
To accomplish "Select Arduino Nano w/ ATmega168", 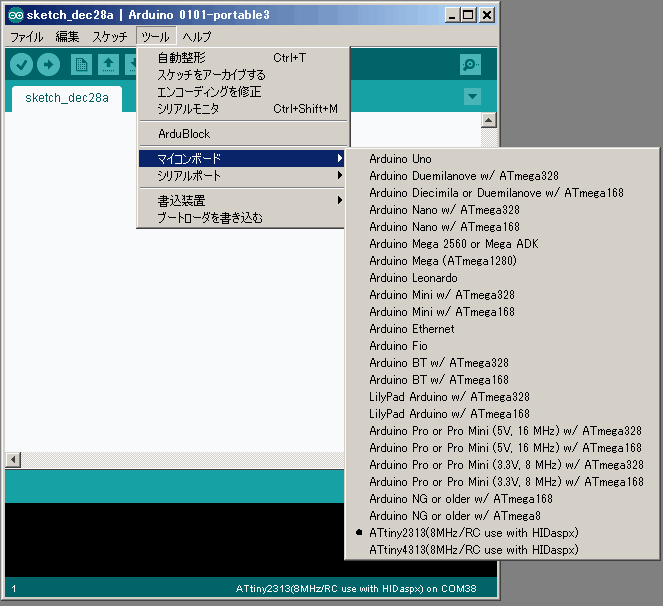I will pyautogui.click(x=502, y=227).
